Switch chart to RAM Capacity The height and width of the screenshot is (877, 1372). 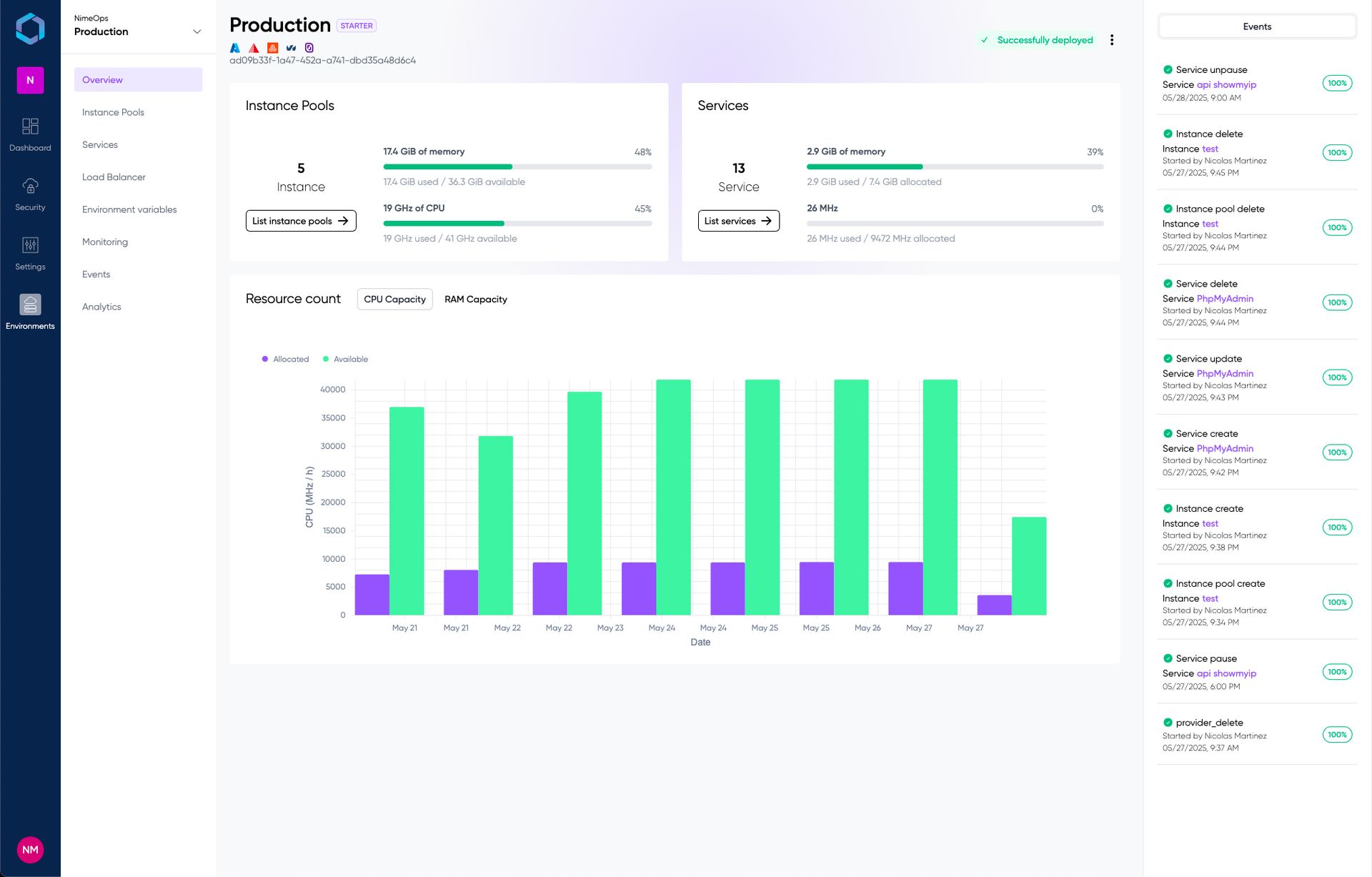tap(475, 299)
